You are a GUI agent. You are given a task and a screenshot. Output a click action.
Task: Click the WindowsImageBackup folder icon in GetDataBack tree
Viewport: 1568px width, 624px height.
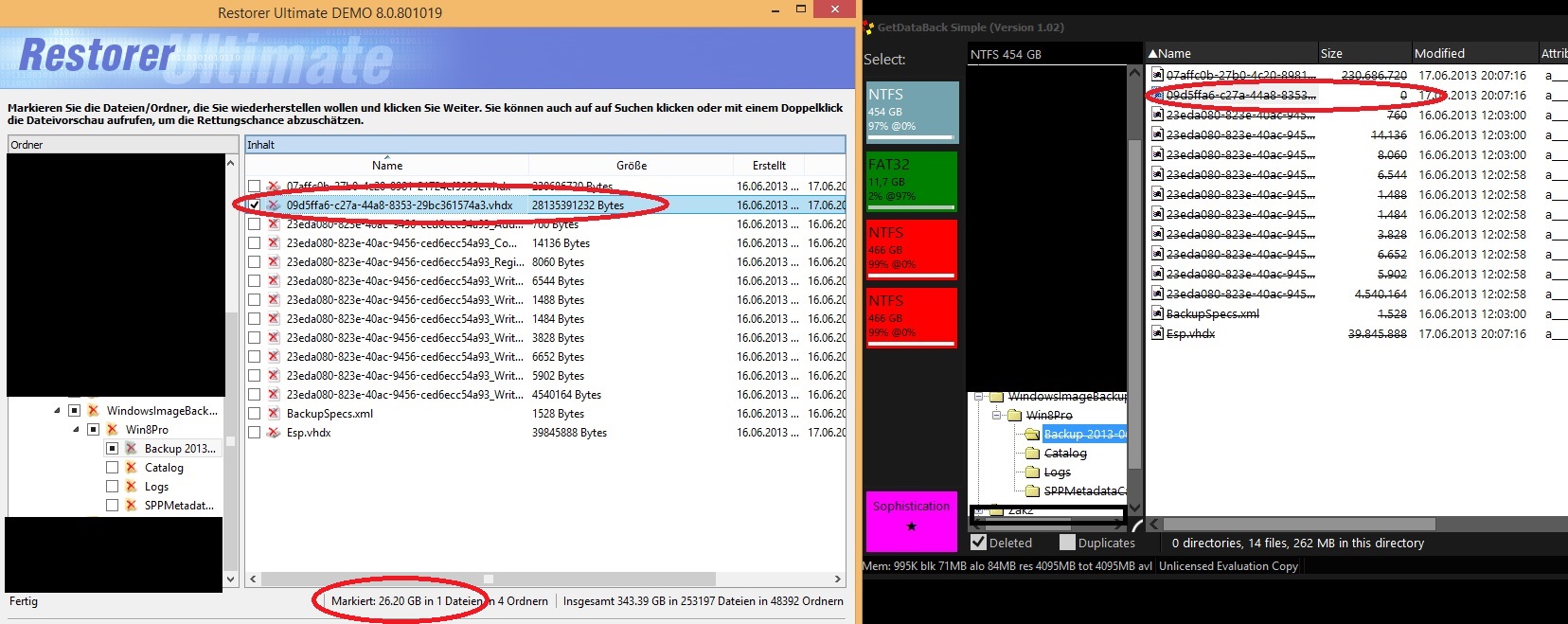[x=996, y=397]
